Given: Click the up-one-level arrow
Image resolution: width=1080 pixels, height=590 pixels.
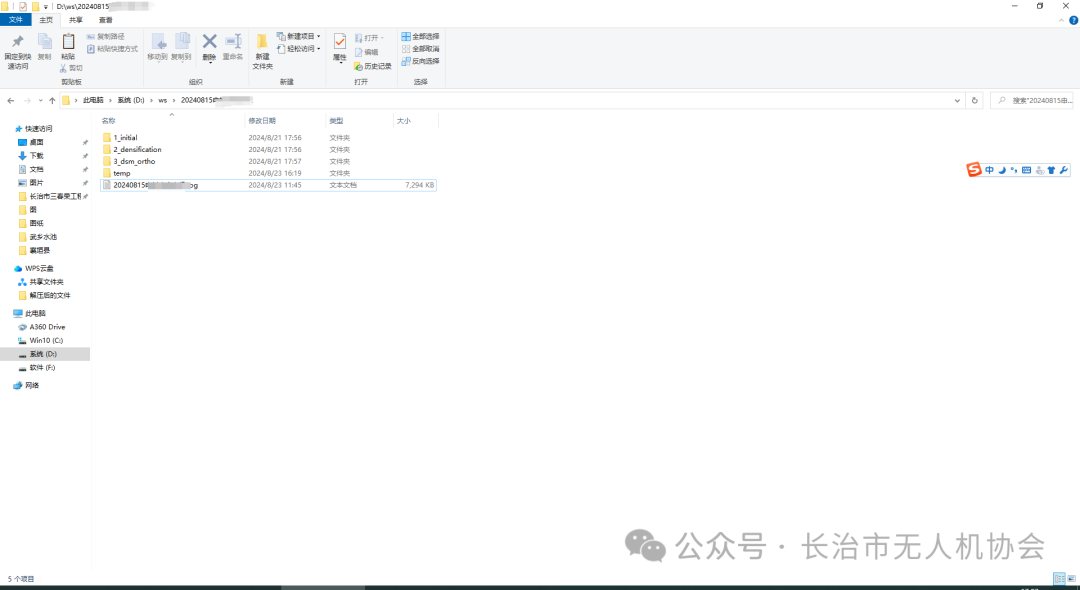Looking at the screenshot, I should tap(52, 101).
